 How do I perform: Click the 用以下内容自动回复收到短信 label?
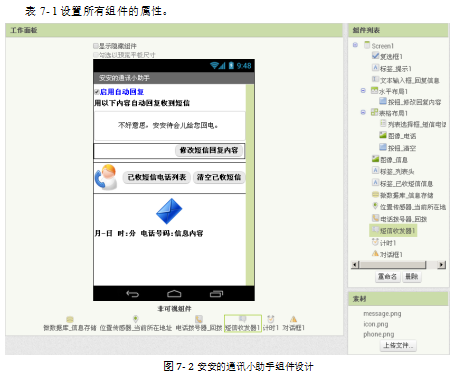[x=142, y=103]
